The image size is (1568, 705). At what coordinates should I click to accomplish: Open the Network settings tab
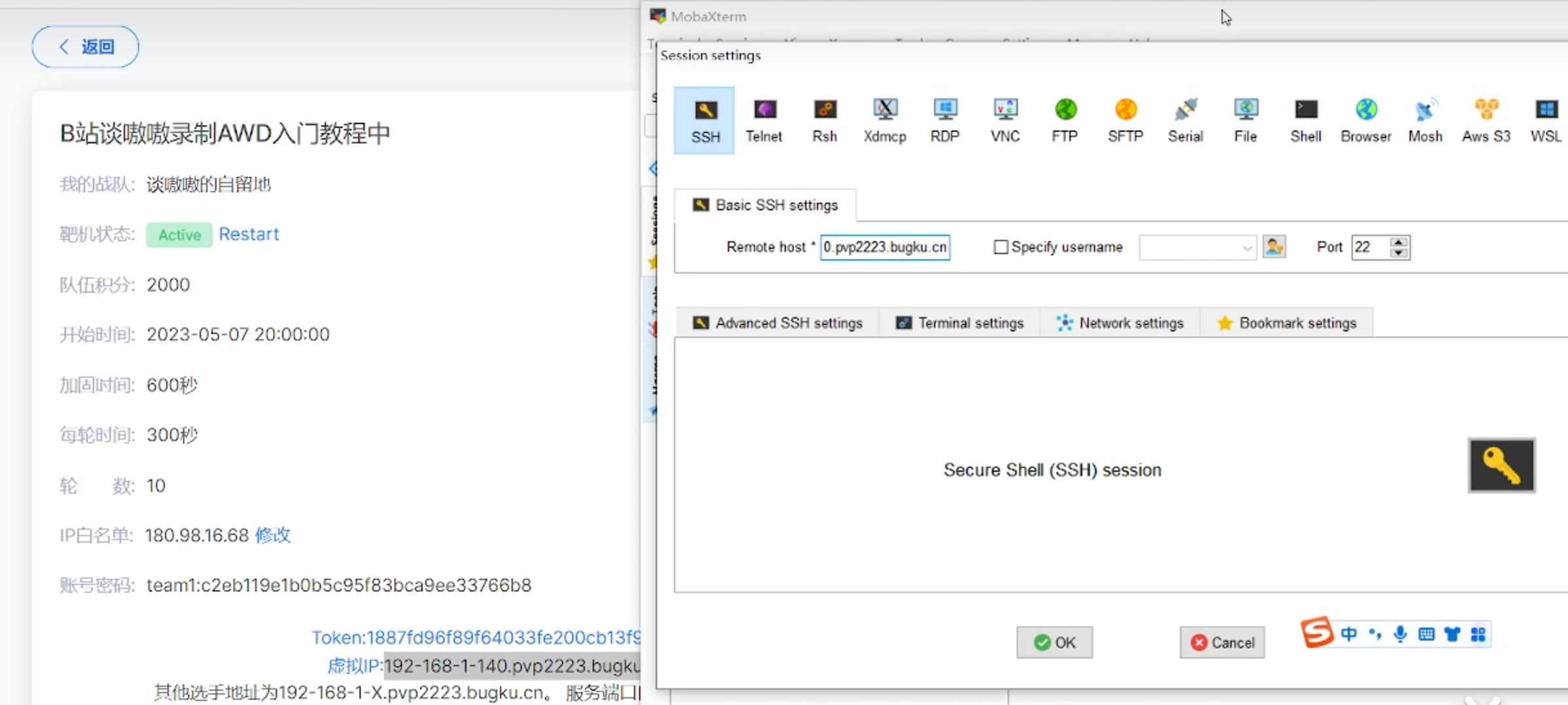coord(1120,323)
